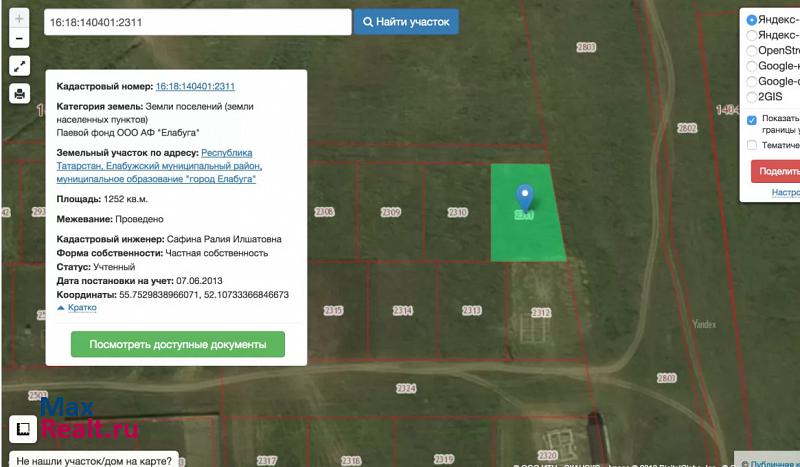Choose the first Google map layer
This screenshot has height=467, width=800.
[x=752, y=66]
